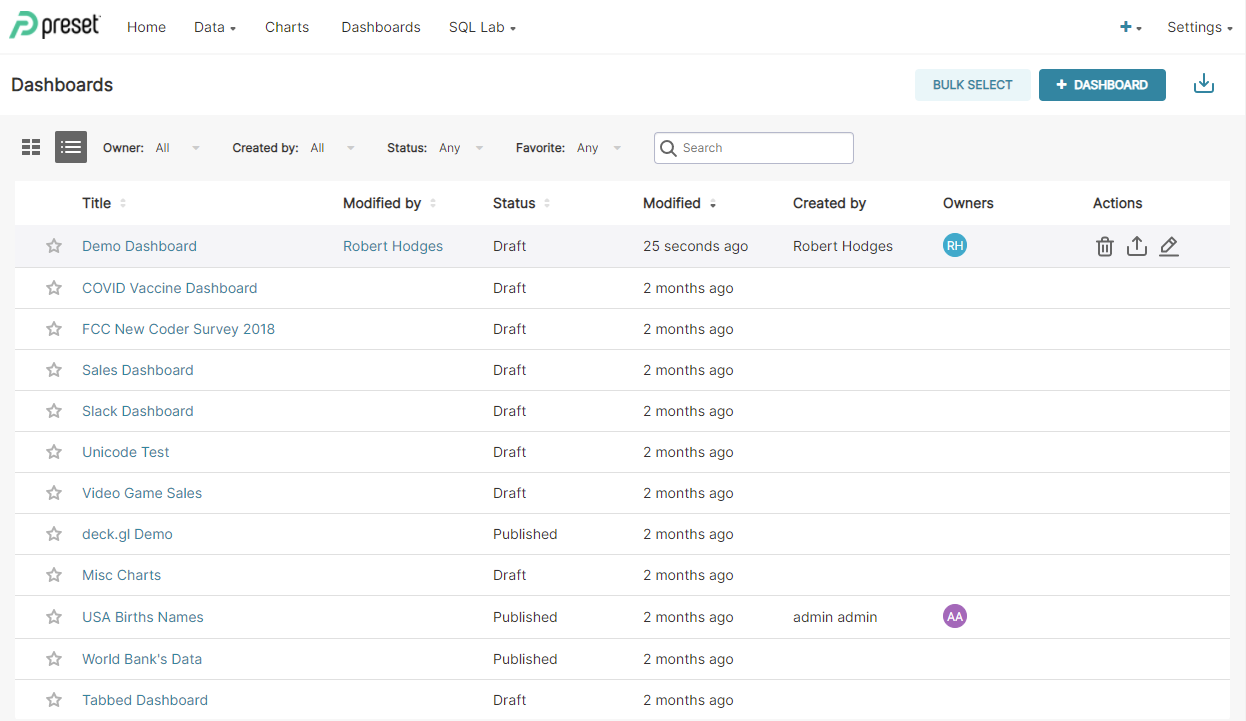
Task: Export the Demo Dashboard using the upload icon
Action: pos(1137,245)
